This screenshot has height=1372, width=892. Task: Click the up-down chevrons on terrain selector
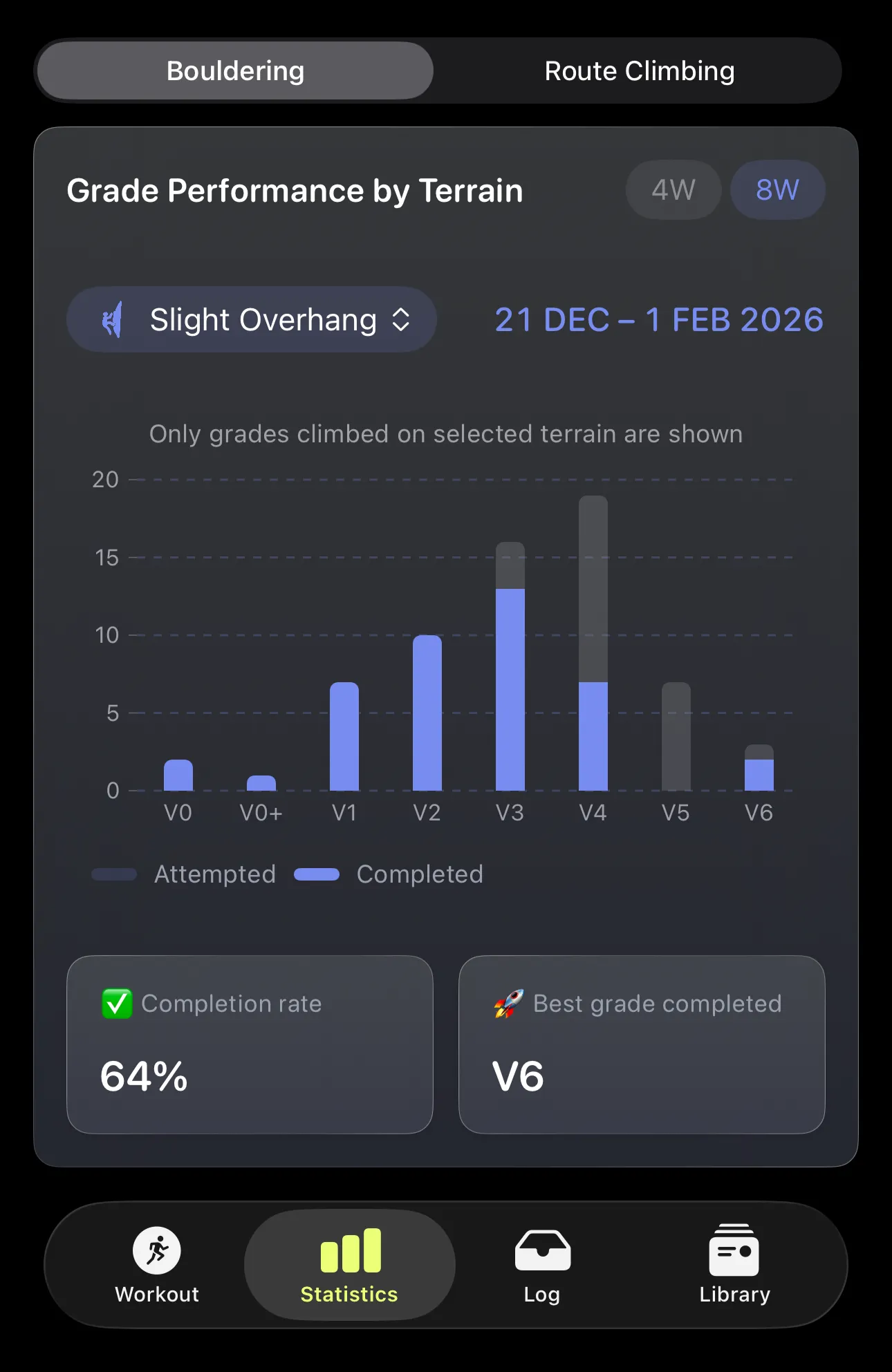point(401,319)
